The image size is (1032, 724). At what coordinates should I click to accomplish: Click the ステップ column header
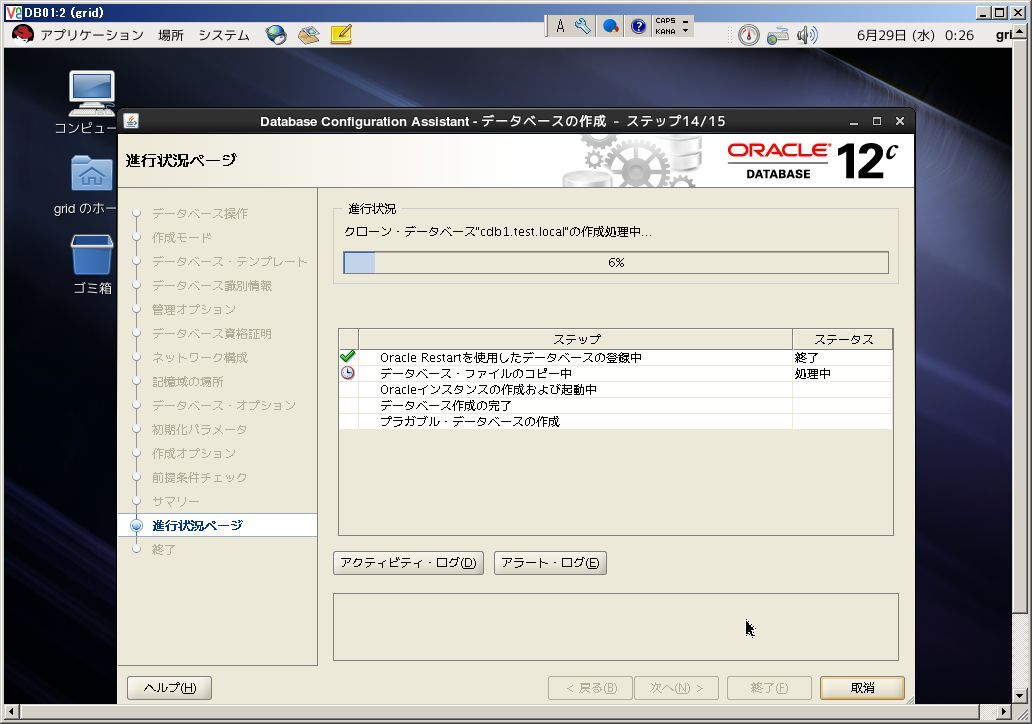coord(576,339)
